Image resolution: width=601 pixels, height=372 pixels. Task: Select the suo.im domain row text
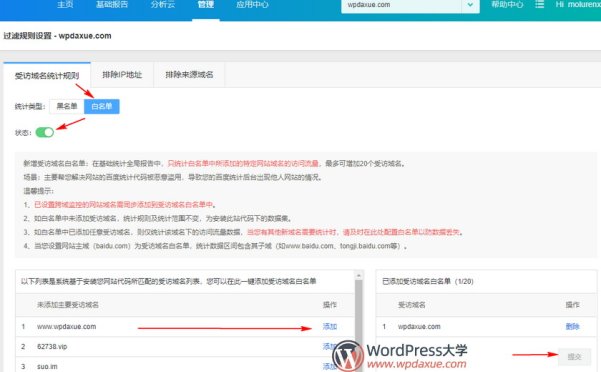click(x=47, y=366)
